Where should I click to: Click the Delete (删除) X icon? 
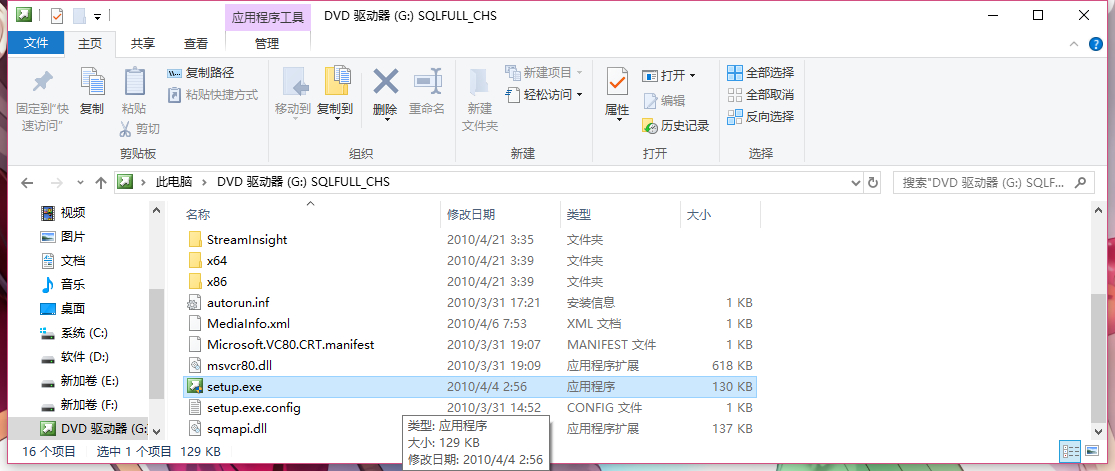[385, 83]
